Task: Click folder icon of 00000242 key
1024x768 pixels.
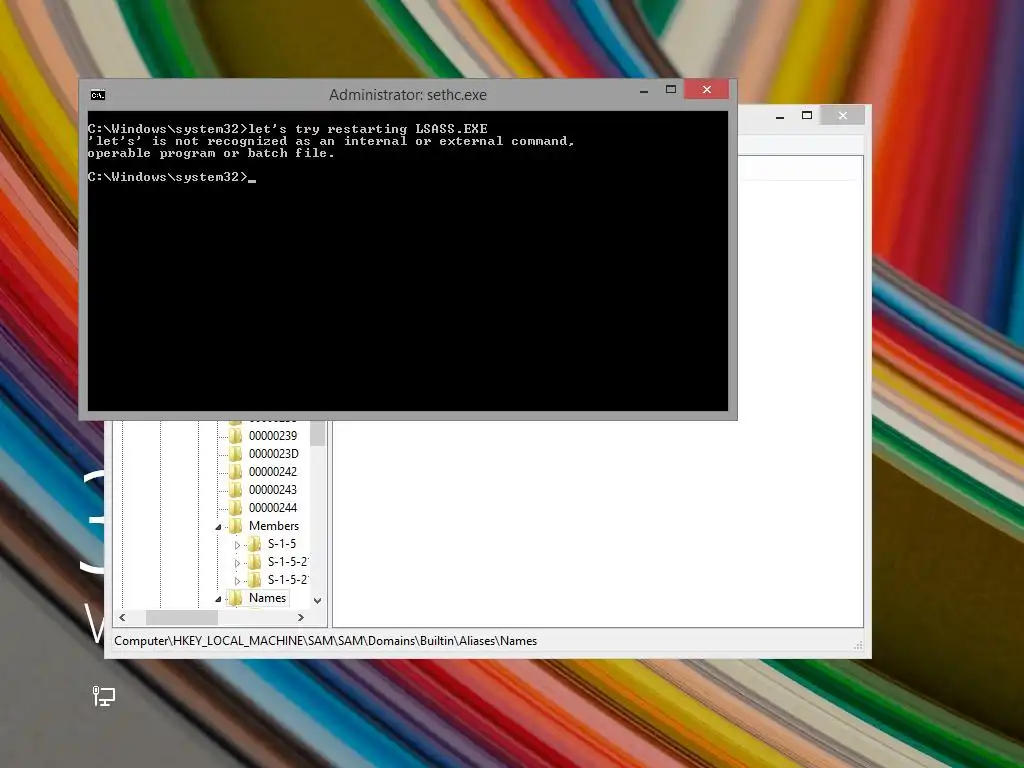Action: (236, 472)
